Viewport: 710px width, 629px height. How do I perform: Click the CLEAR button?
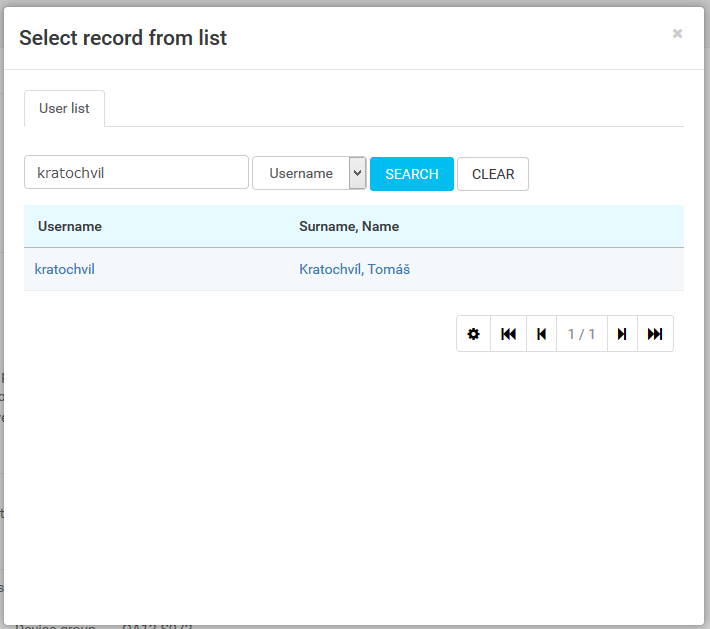(492, 174)
